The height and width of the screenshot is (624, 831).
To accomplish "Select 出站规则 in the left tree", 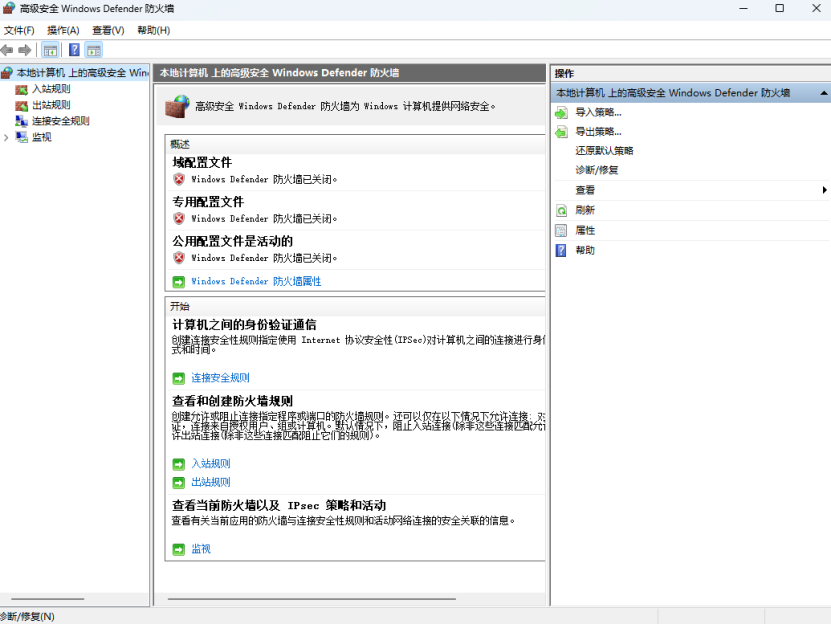I will [x=51, y=106].
